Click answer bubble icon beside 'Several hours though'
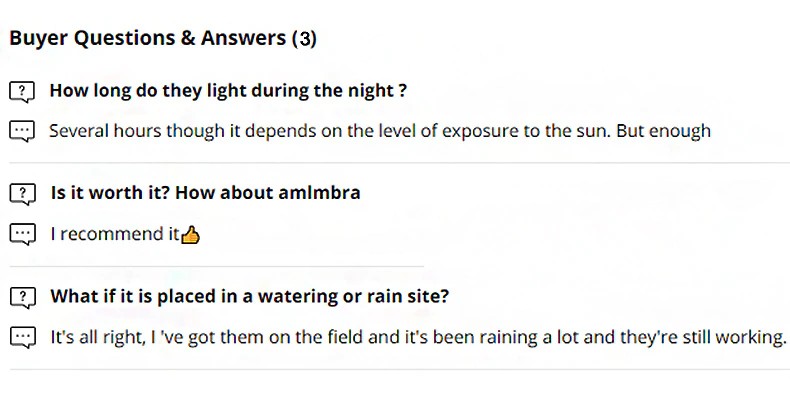The width and height of the screenshot is (790, 400). click(22, 131)
